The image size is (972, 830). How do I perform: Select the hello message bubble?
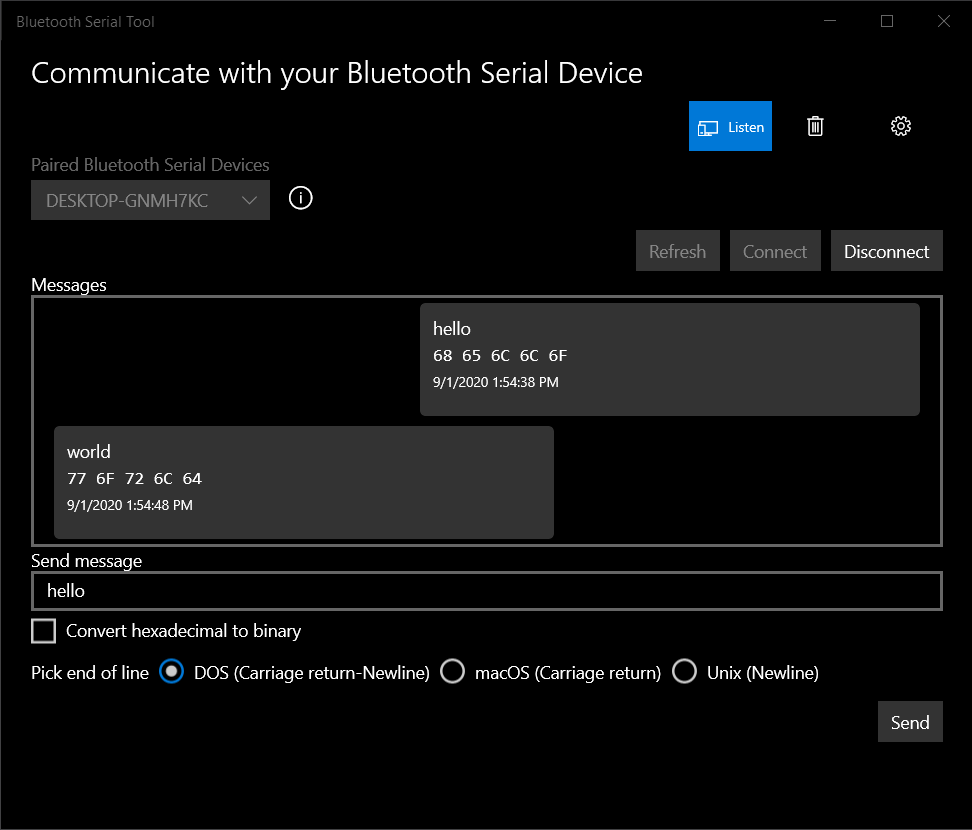pyautogui.click(x=670, y=358)
